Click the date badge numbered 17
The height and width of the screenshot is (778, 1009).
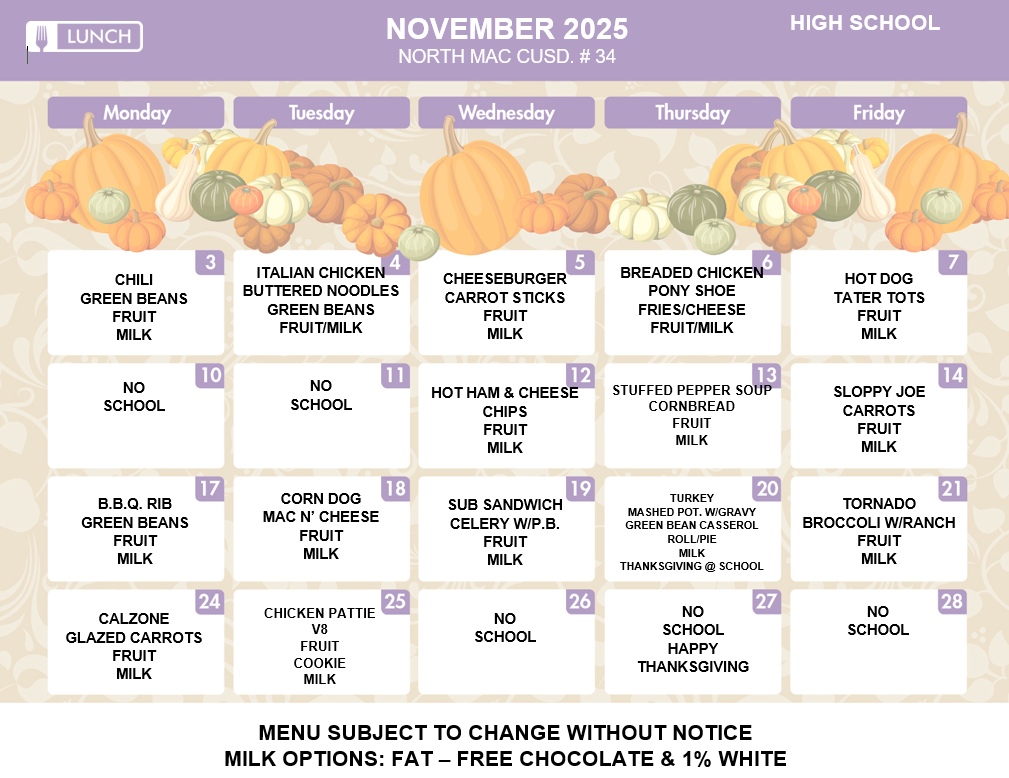[x=210, y=489]
